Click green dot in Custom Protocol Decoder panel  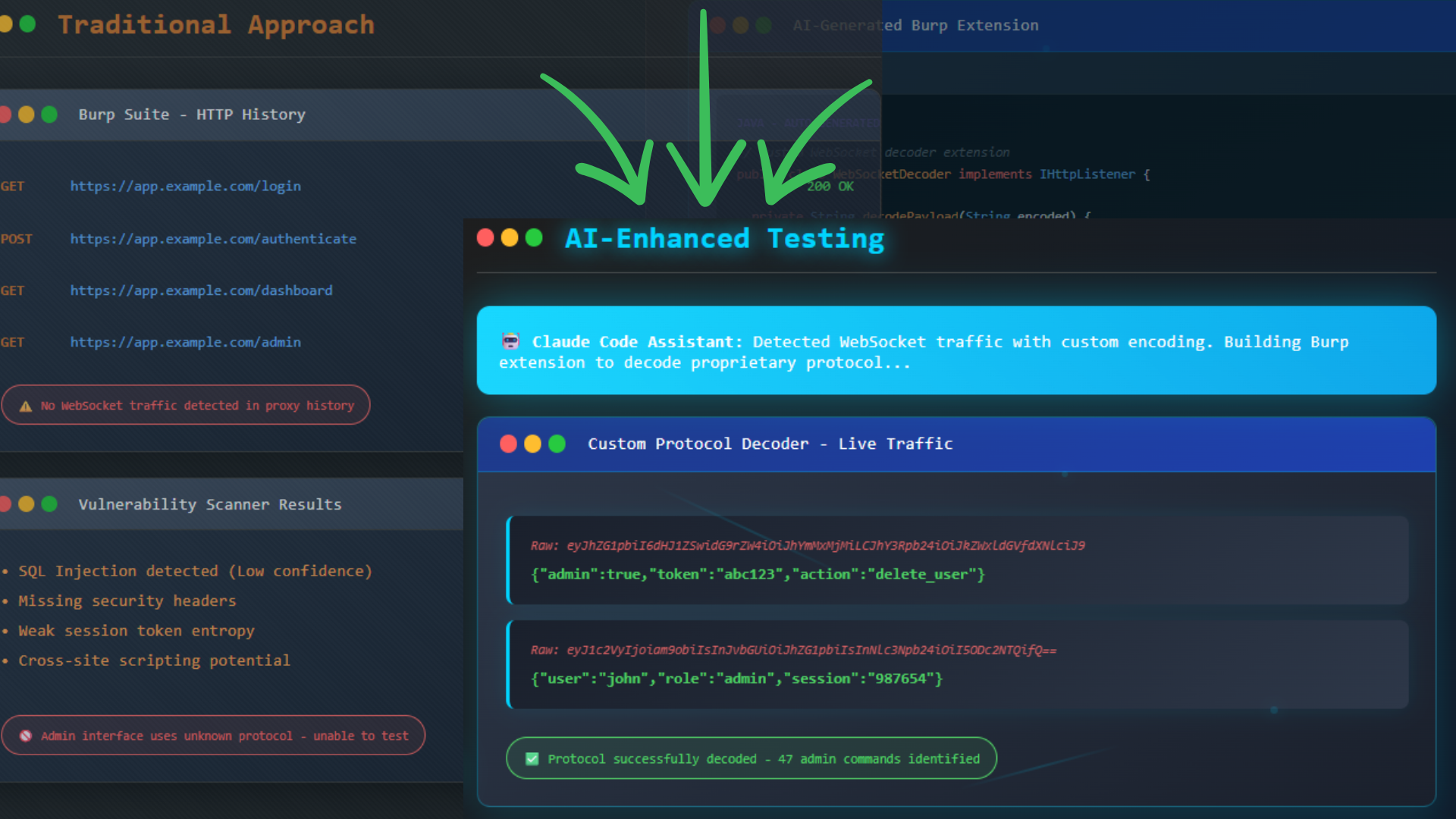(x=557, y=444)
